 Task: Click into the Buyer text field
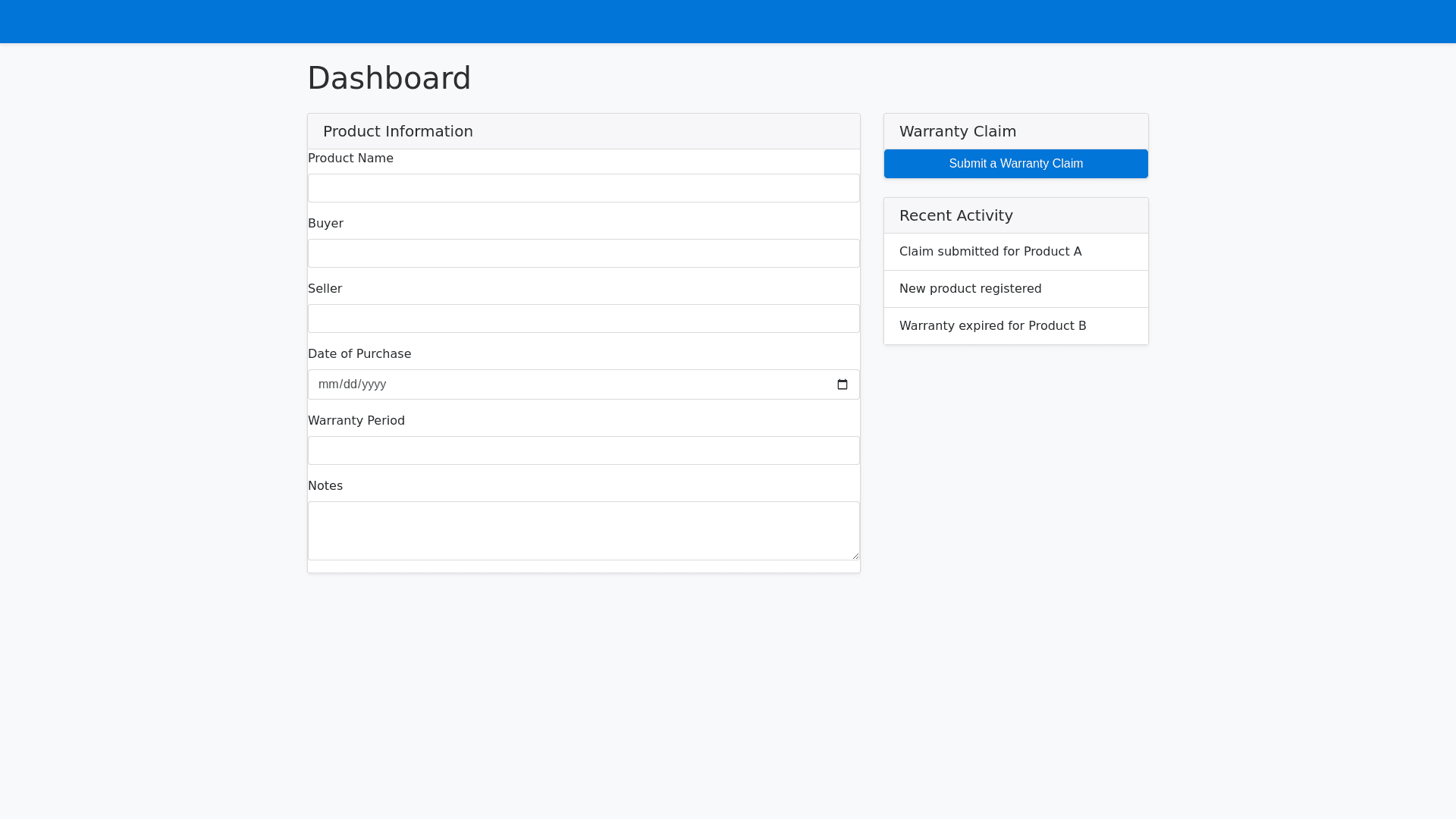(x=583, y=253)
